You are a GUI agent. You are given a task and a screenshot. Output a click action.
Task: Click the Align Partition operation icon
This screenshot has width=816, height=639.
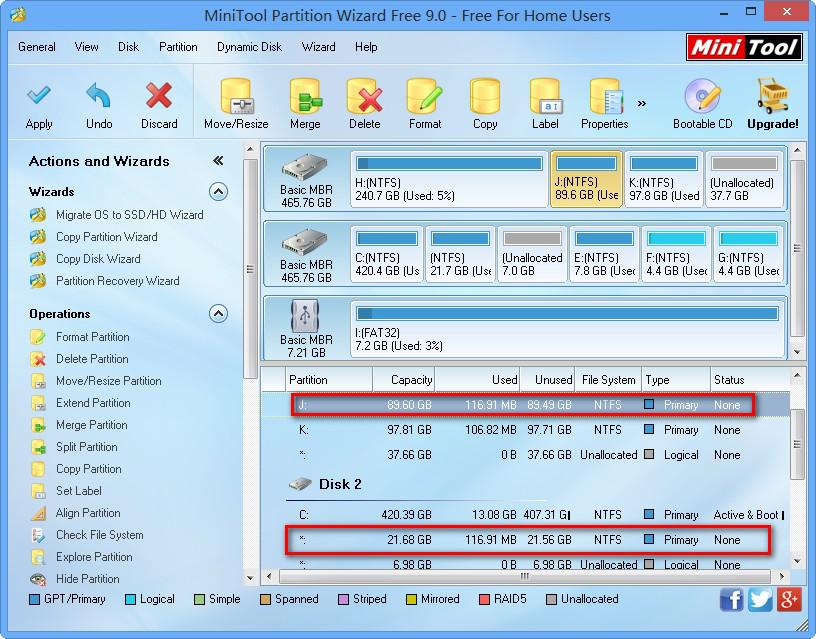(x=38, y=513)
